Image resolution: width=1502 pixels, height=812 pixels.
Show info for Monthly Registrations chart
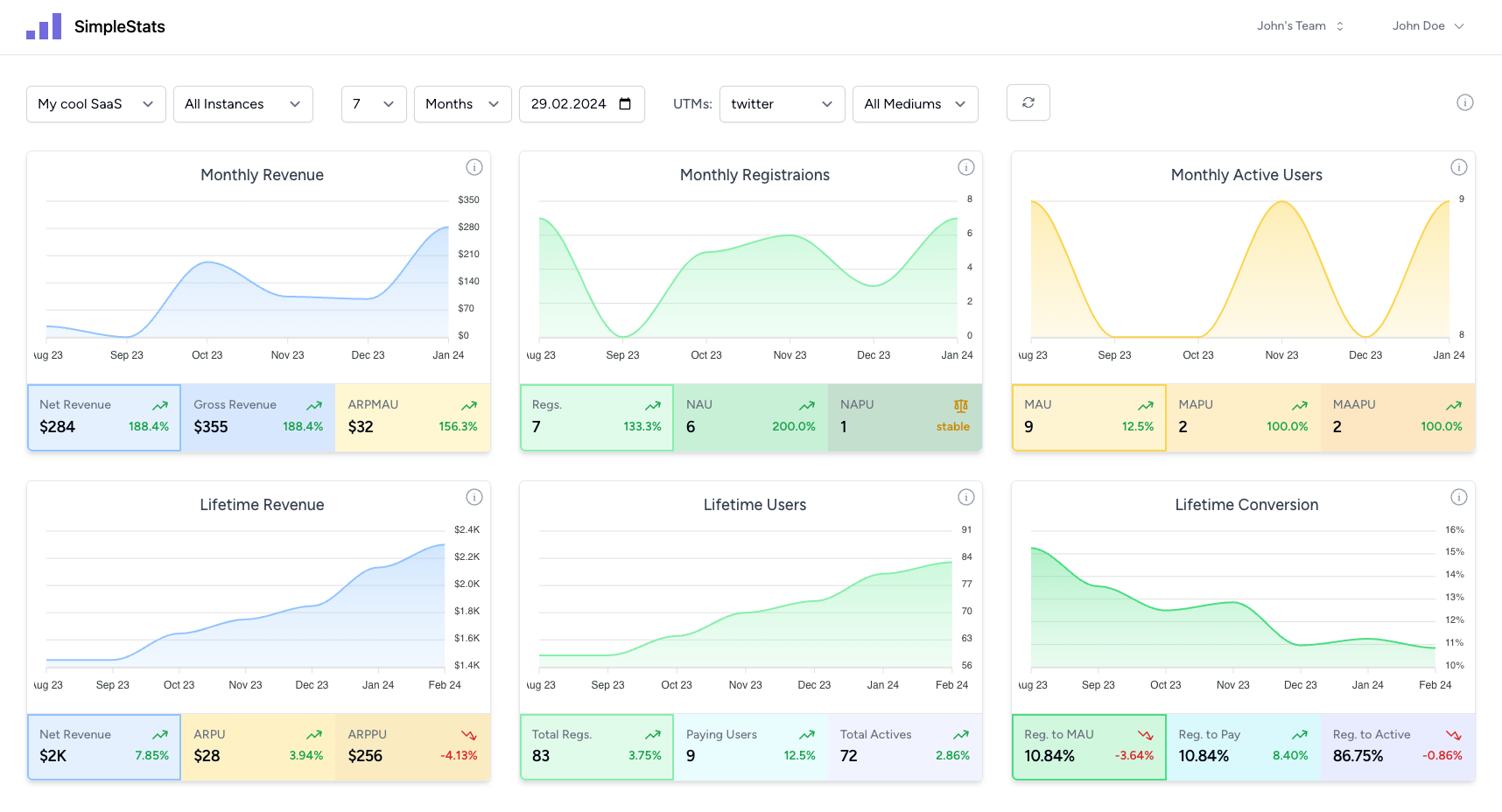(x=965, y=167)
